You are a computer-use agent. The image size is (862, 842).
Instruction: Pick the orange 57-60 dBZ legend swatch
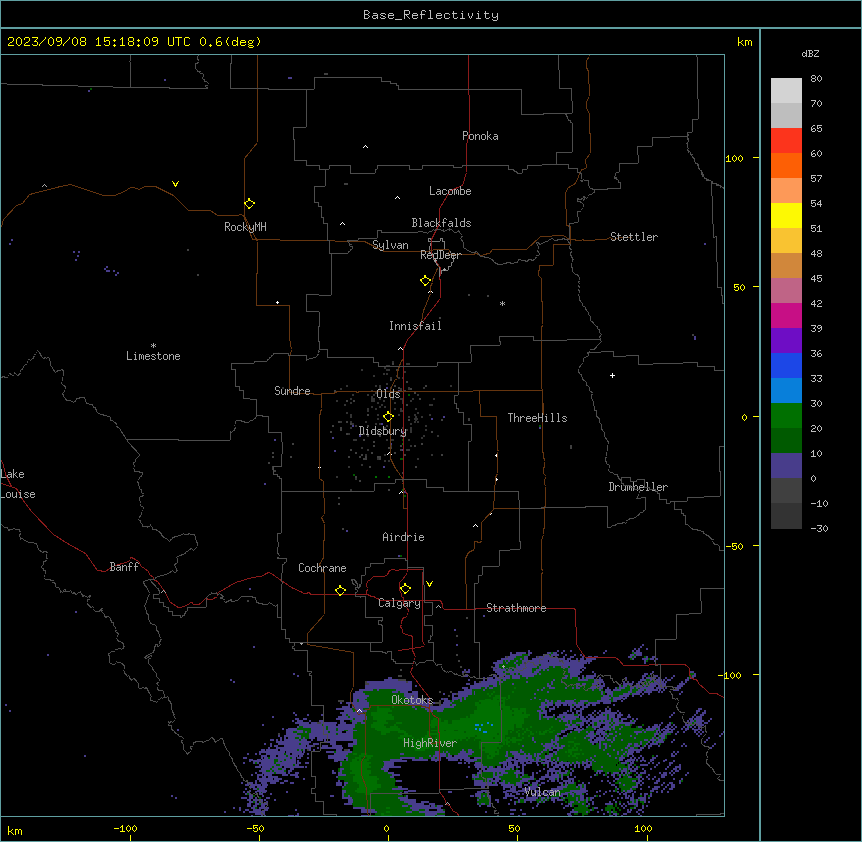(x=786, y=165)
